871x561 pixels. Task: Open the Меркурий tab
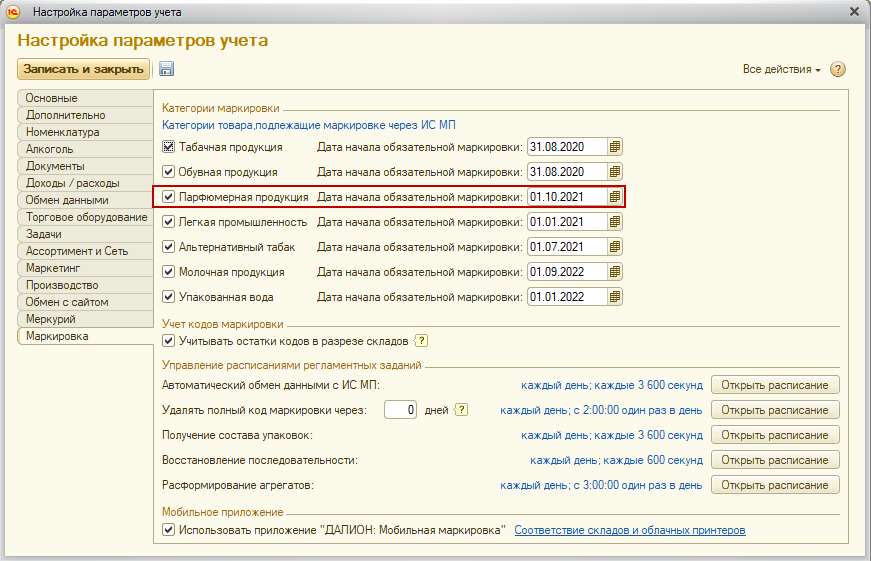[x=86, y=319]
